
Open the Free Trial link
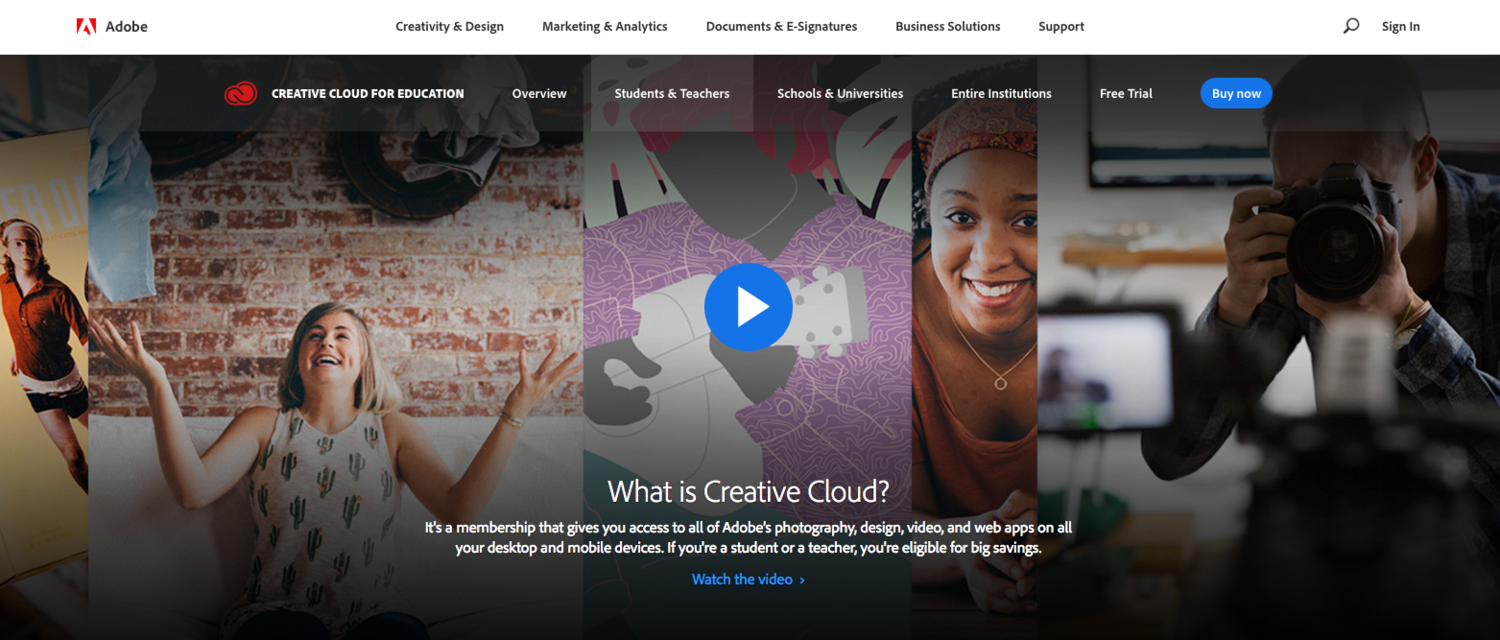pos(1126,94)
